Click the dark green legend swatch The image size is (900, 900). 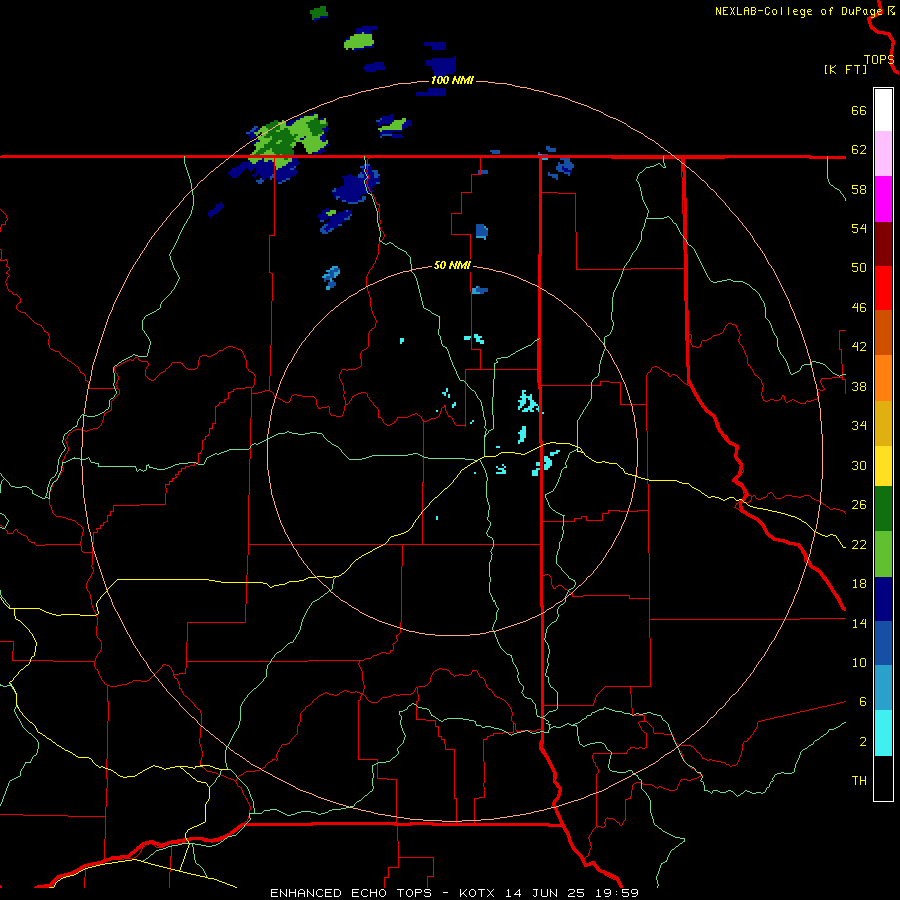883,509
